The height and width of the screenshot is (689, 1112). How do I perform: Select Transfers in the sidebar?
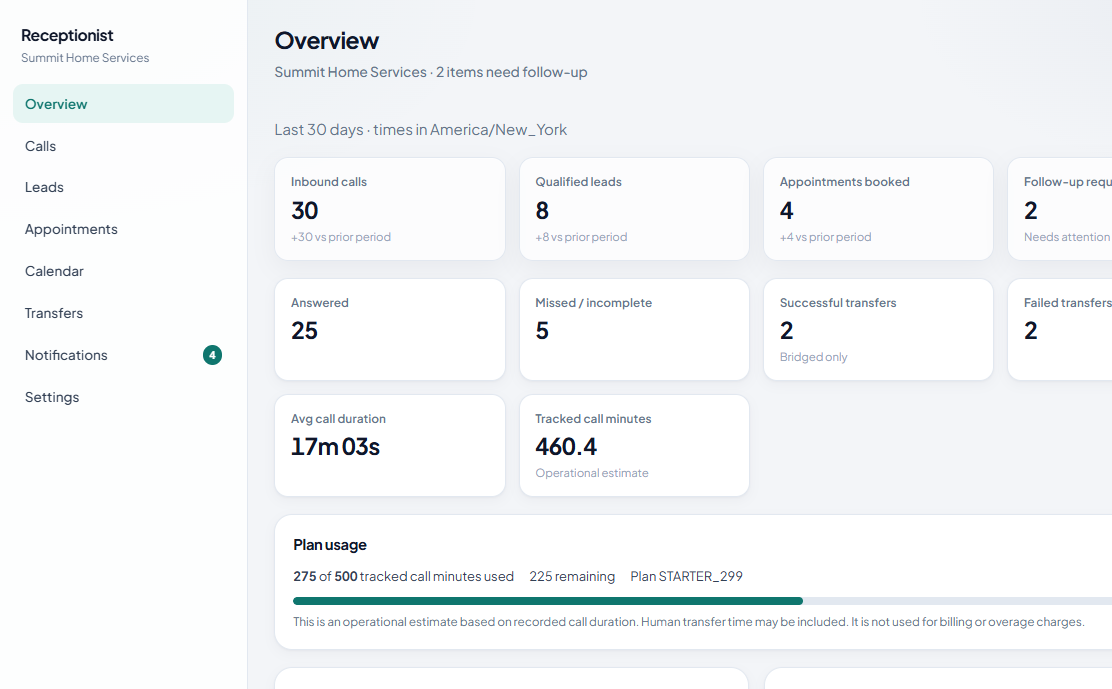123,313
